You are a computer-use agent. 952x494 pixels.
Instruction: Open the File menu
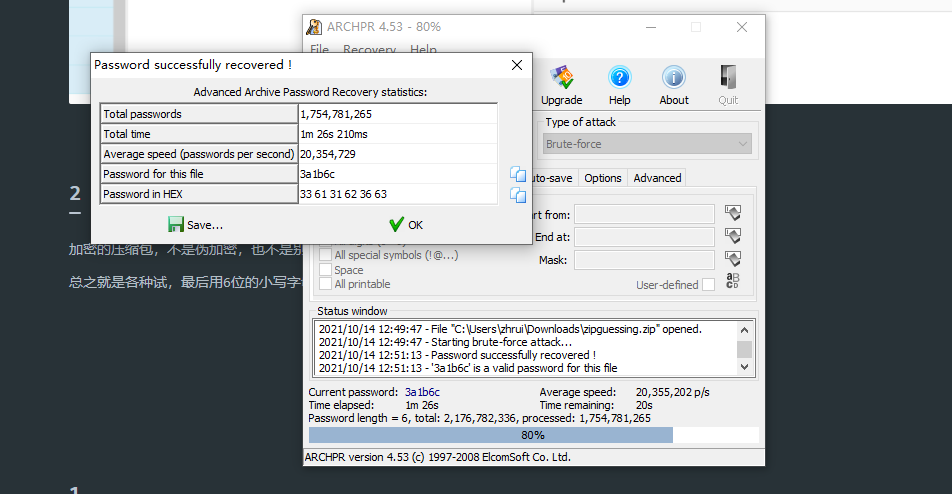(319, 49)
